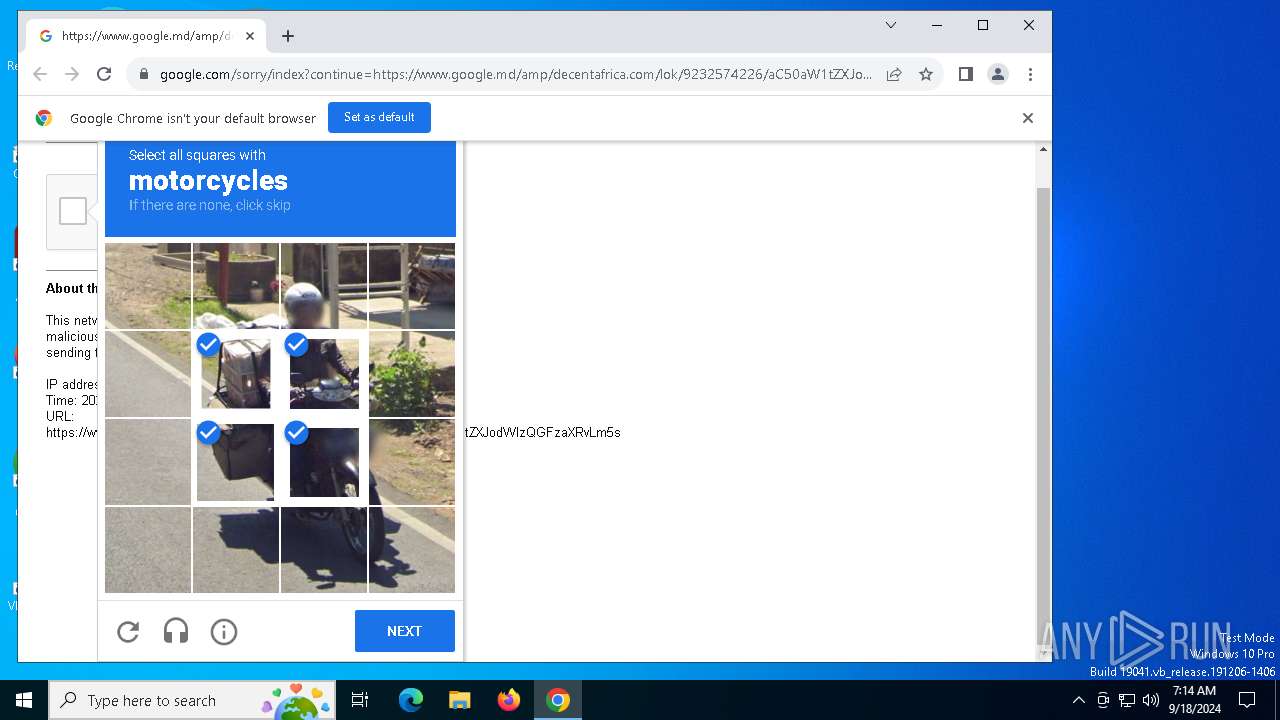Open the network tray icon
Screen dimensions: 1280x720
[1127, 700]
